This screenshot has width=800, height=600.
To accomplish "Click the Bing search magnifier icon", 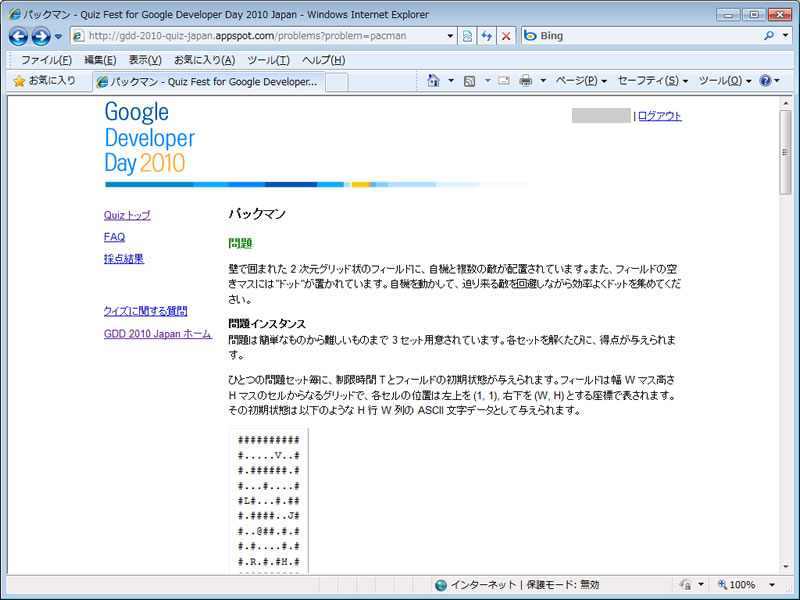I will 770,37.
